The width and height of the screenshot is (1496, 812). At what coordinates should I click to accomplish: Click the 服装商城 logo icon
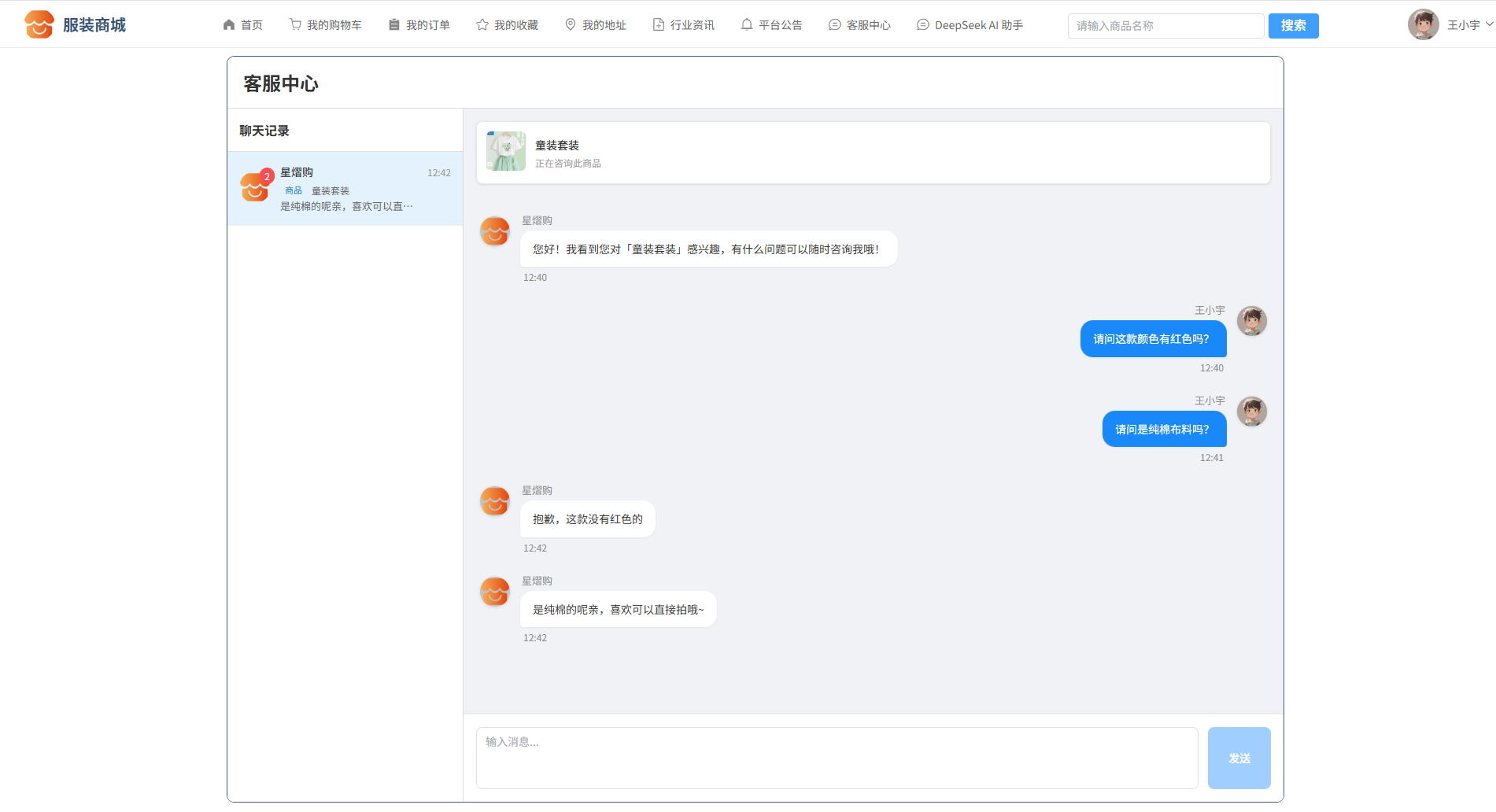39,25
